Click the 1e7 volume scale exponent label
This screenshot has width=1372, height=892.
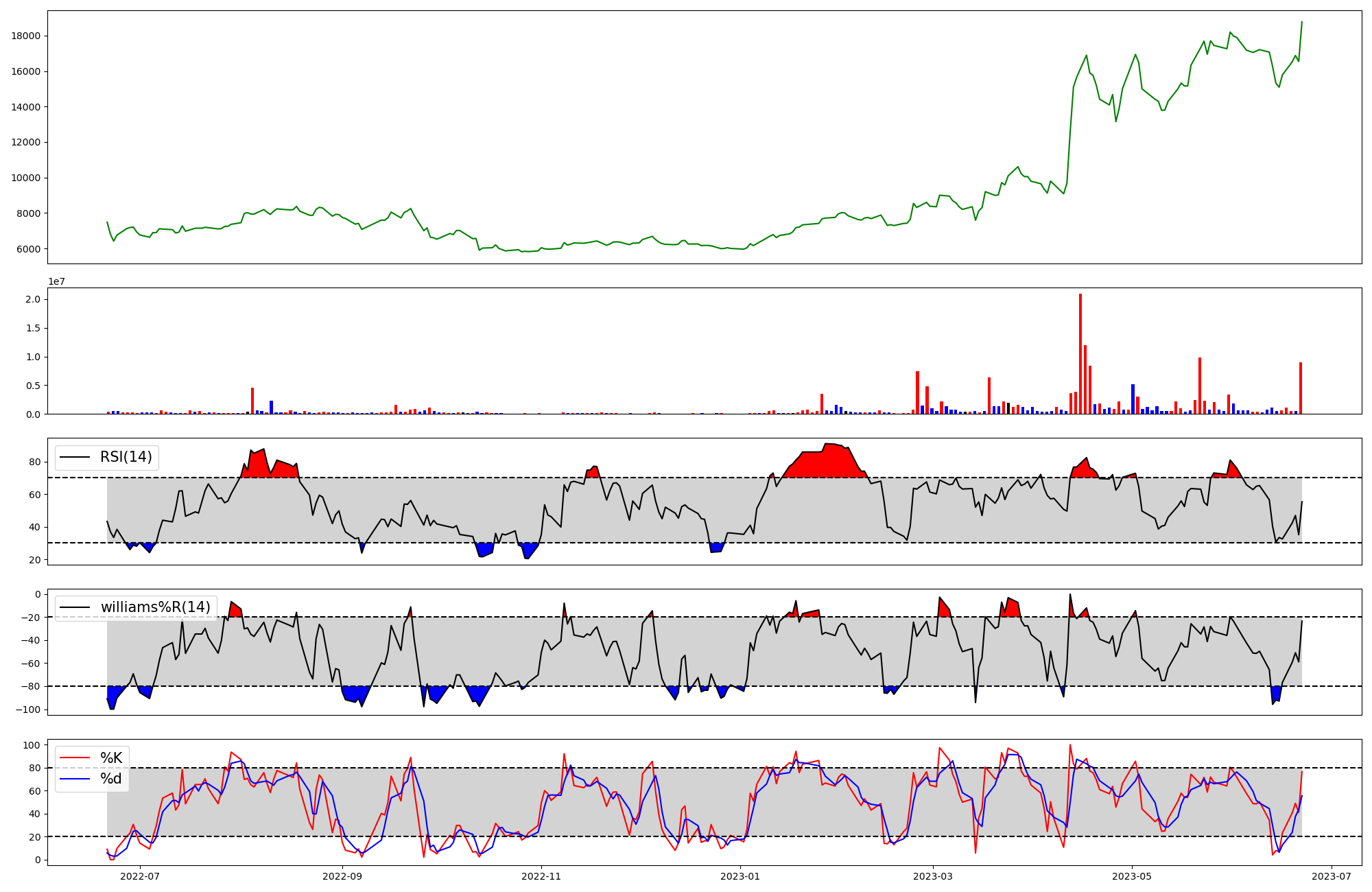pos(56,281)
